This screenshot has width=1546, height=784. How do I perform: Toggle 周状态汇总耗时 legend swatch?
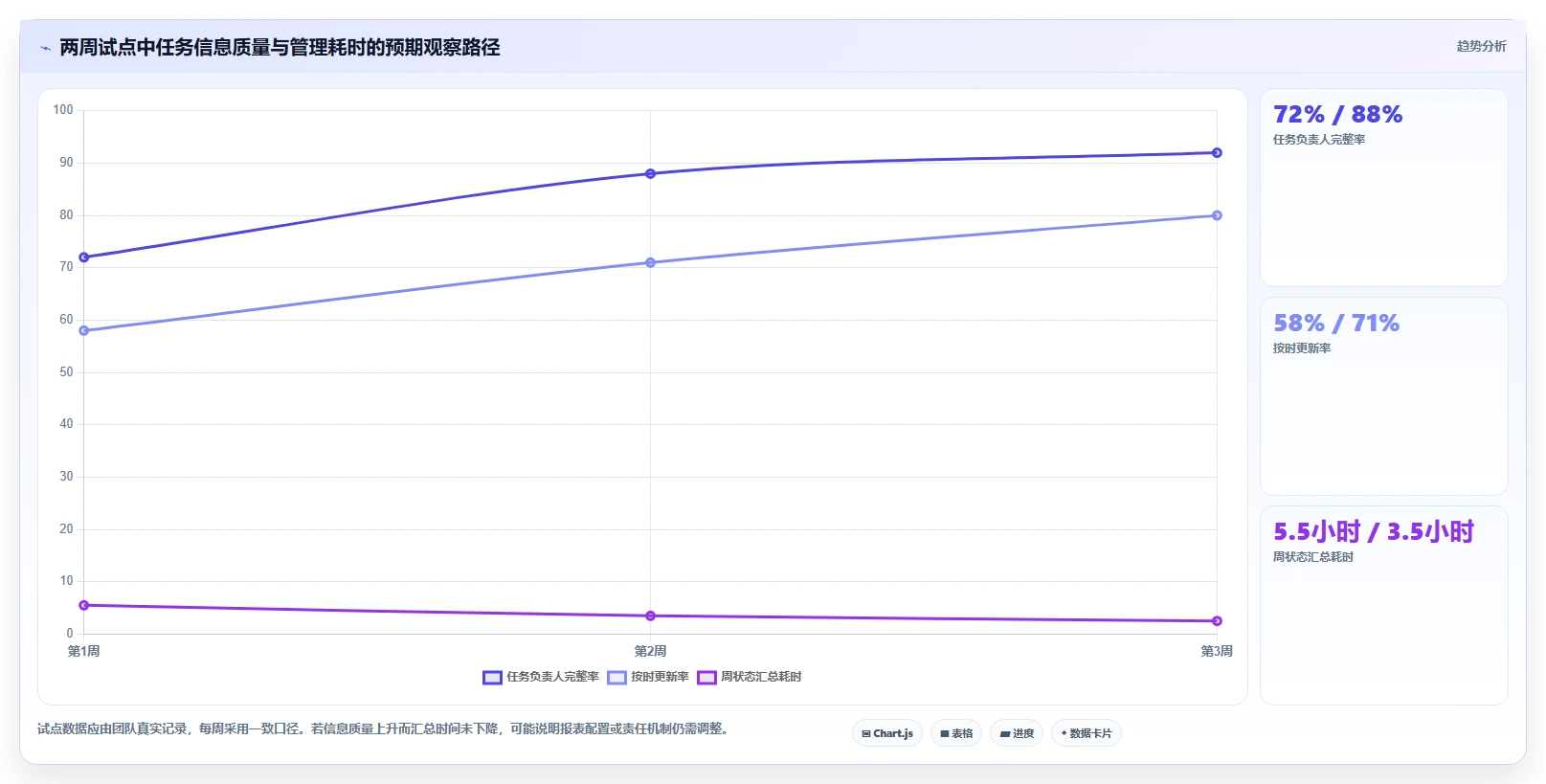tap(706, 677)
